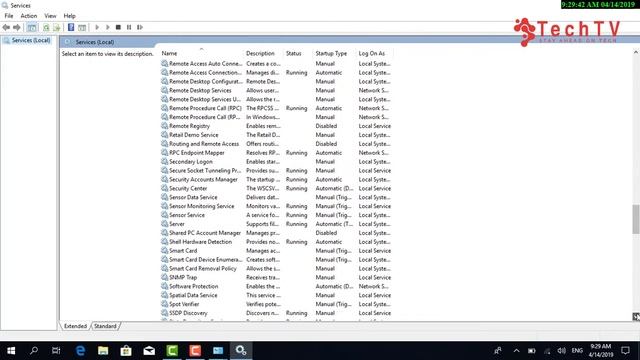Select the Server service icon

[x=164, y=224]
